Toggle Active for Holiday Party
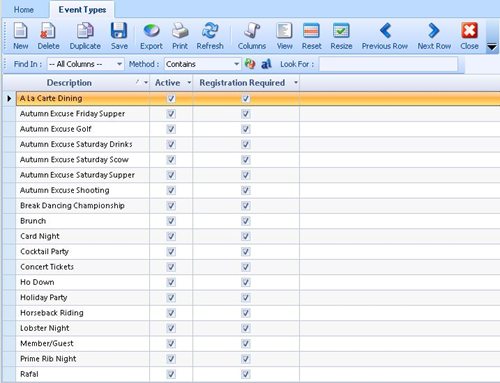500x383 pixels. pos(171,298)
